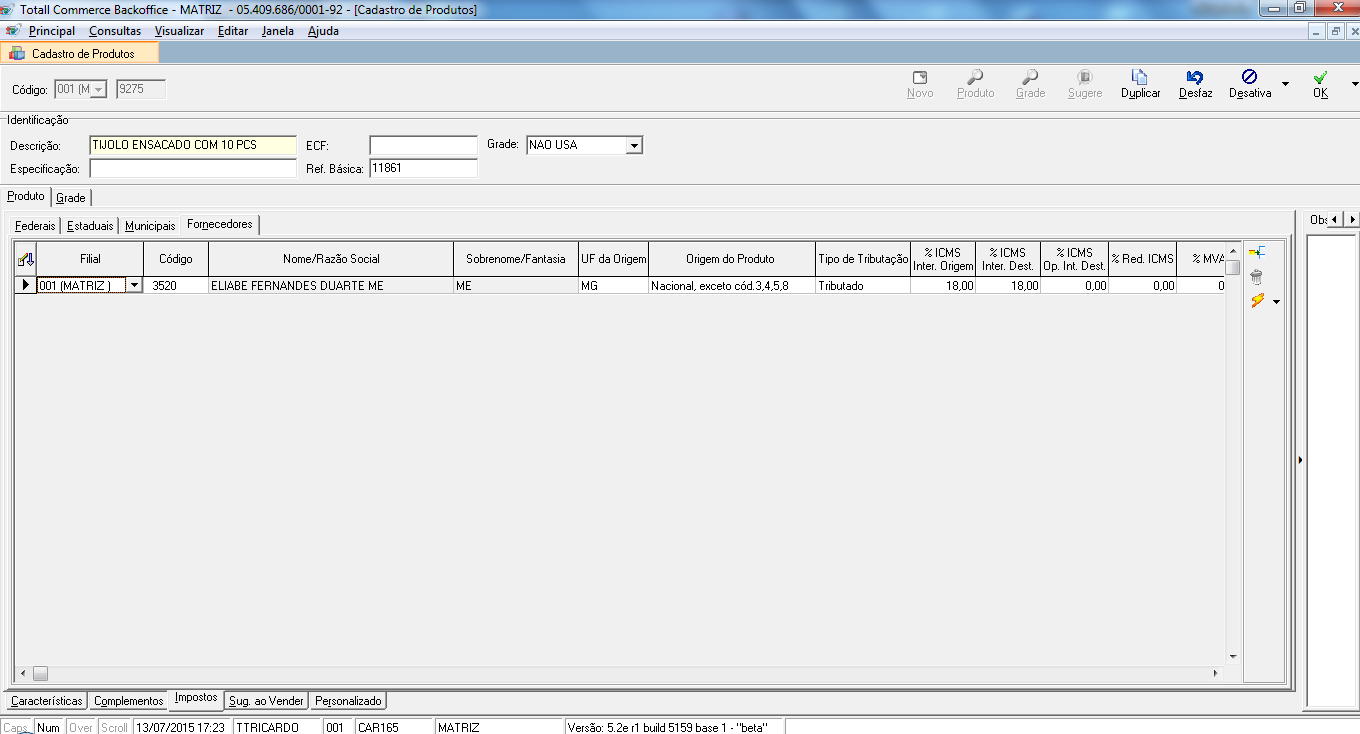Click the ECF input field
This screenshot has width=1360, height=734.
pyautogui.click(x=423, y=145)
